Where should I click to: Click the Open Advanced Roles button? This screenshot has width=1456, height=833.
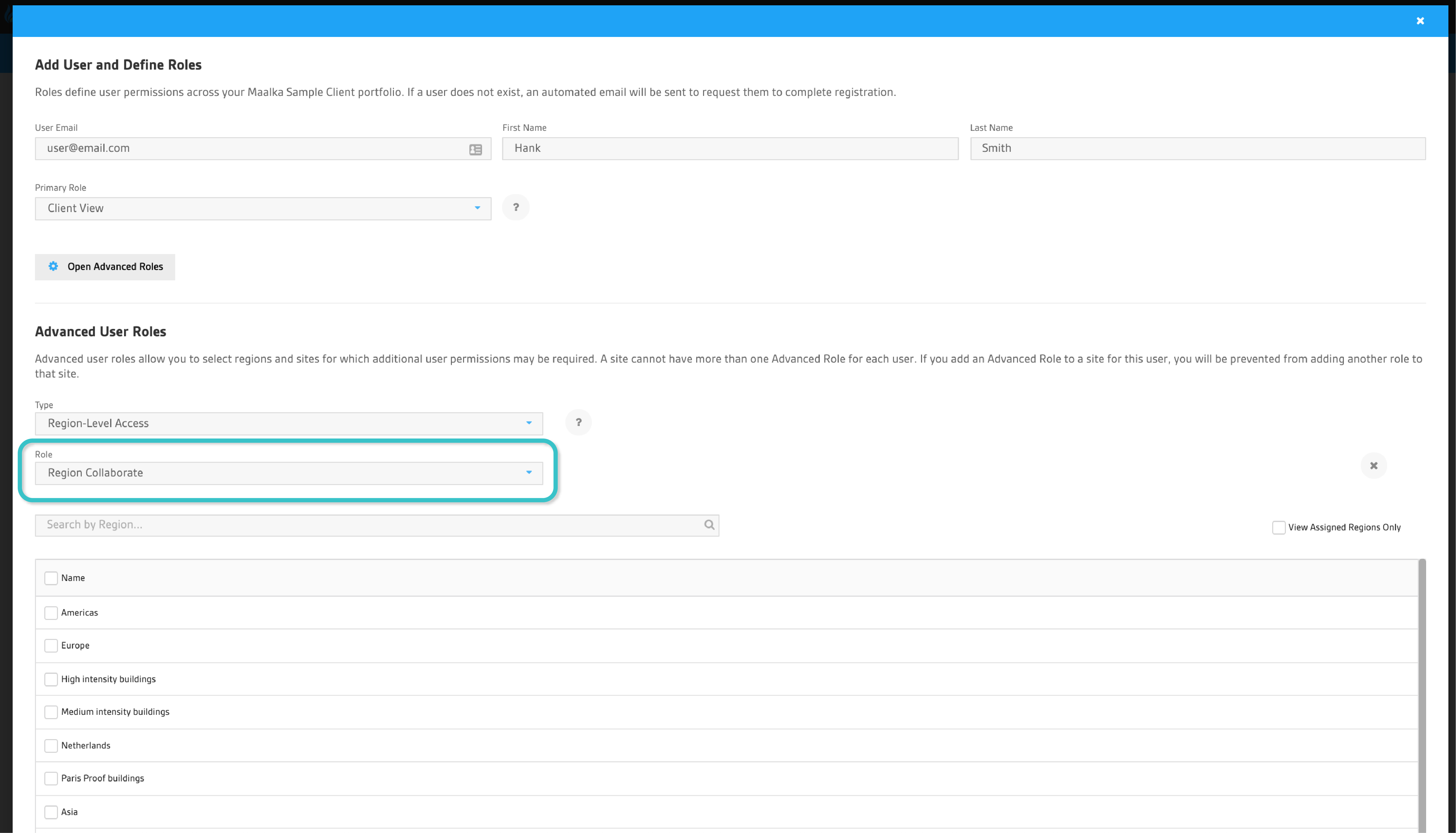coord(105,267)
